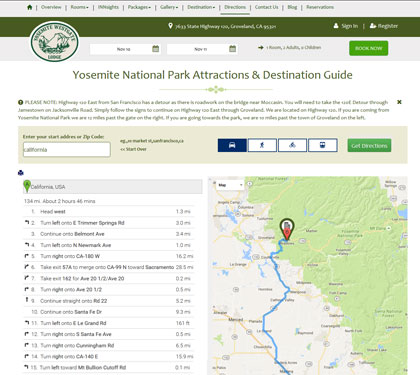
Task: Select step 2 Turn left onto E Trimmer Springs Rd
Action: point(109,223)
